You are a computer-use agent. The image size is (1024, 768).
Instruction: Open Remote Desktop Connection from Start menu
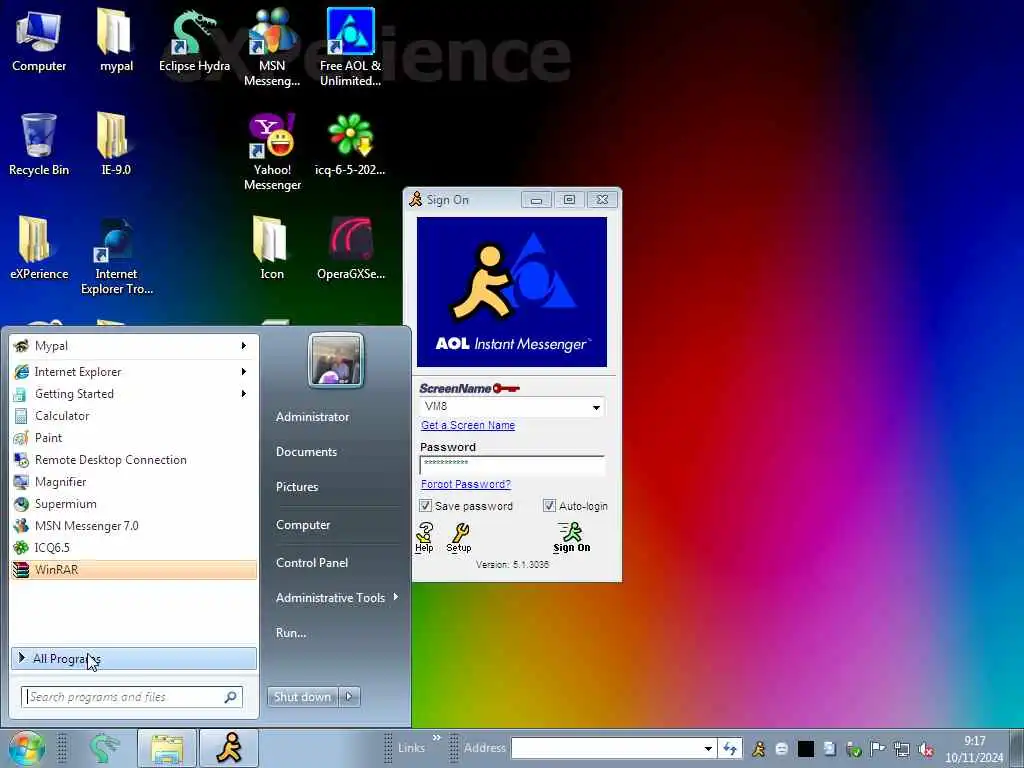[134, 460]
